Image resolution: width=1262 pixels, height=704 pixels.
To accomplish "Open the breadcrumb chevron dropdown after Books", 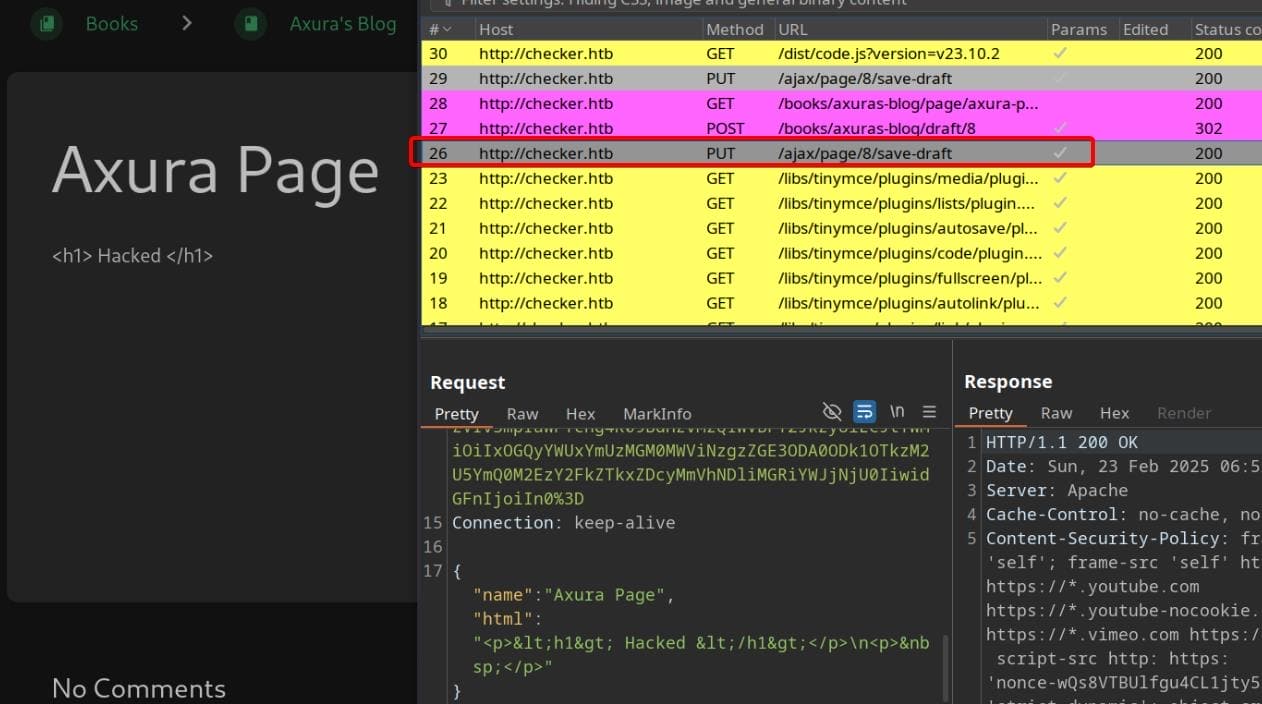I will coord(187,23).
